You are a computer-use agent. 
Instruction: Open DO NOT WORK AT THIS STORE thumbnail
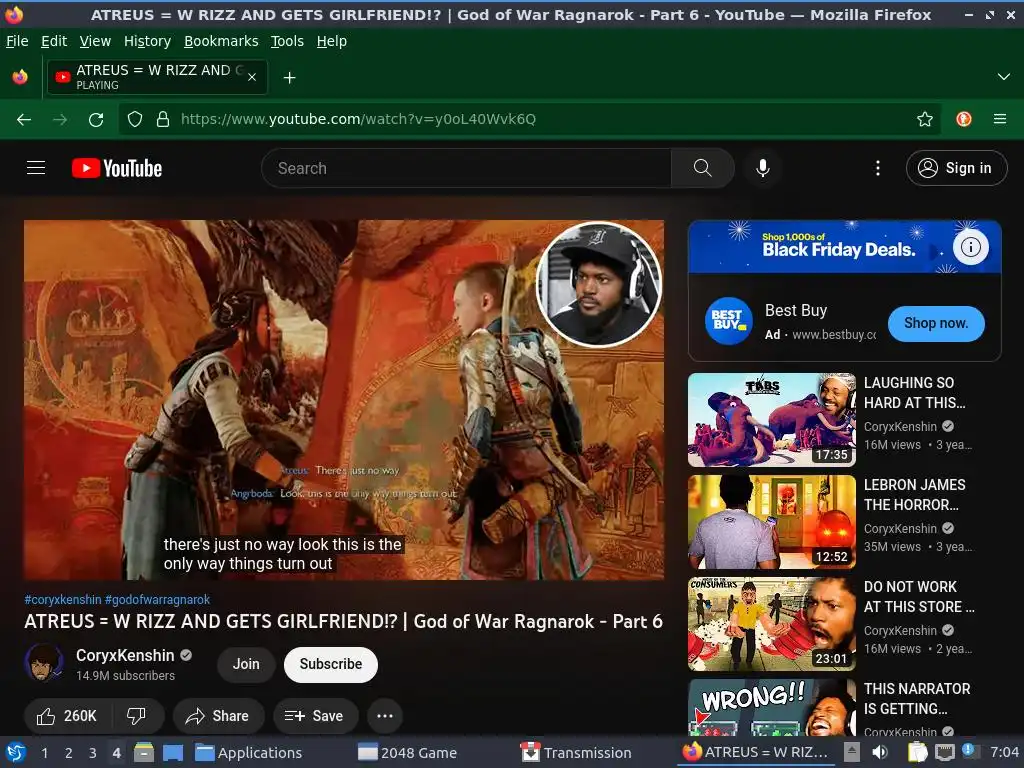[x=772, y=623]
